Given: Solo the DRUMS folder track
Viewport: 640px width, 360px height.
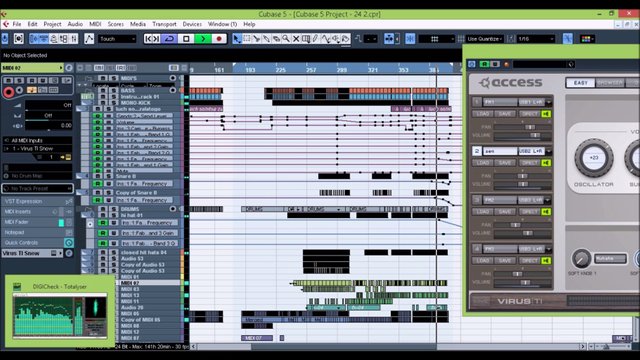Looking at the screenshot, I should 113,209.
